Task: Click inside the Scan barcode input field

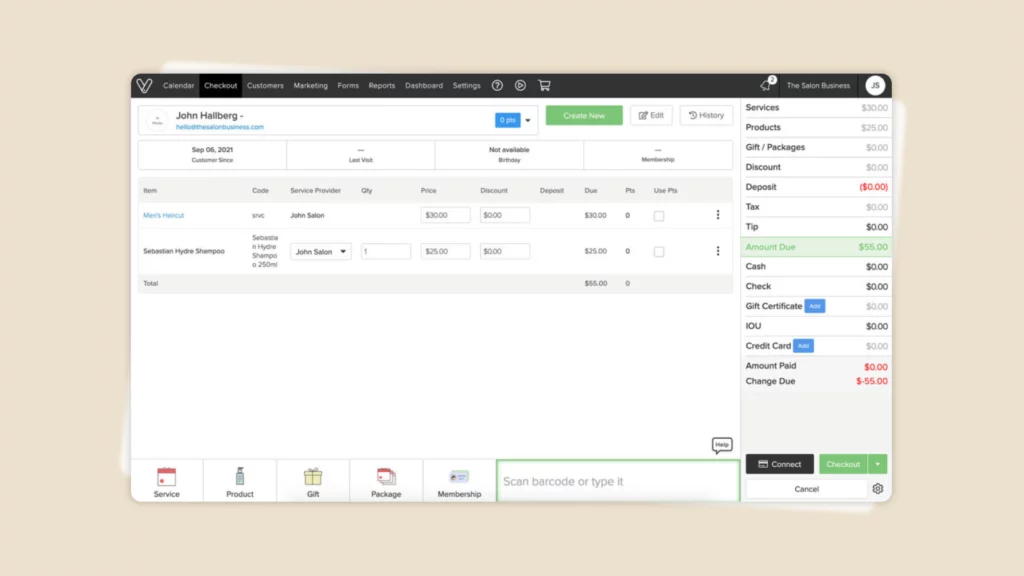Action: 616,481
